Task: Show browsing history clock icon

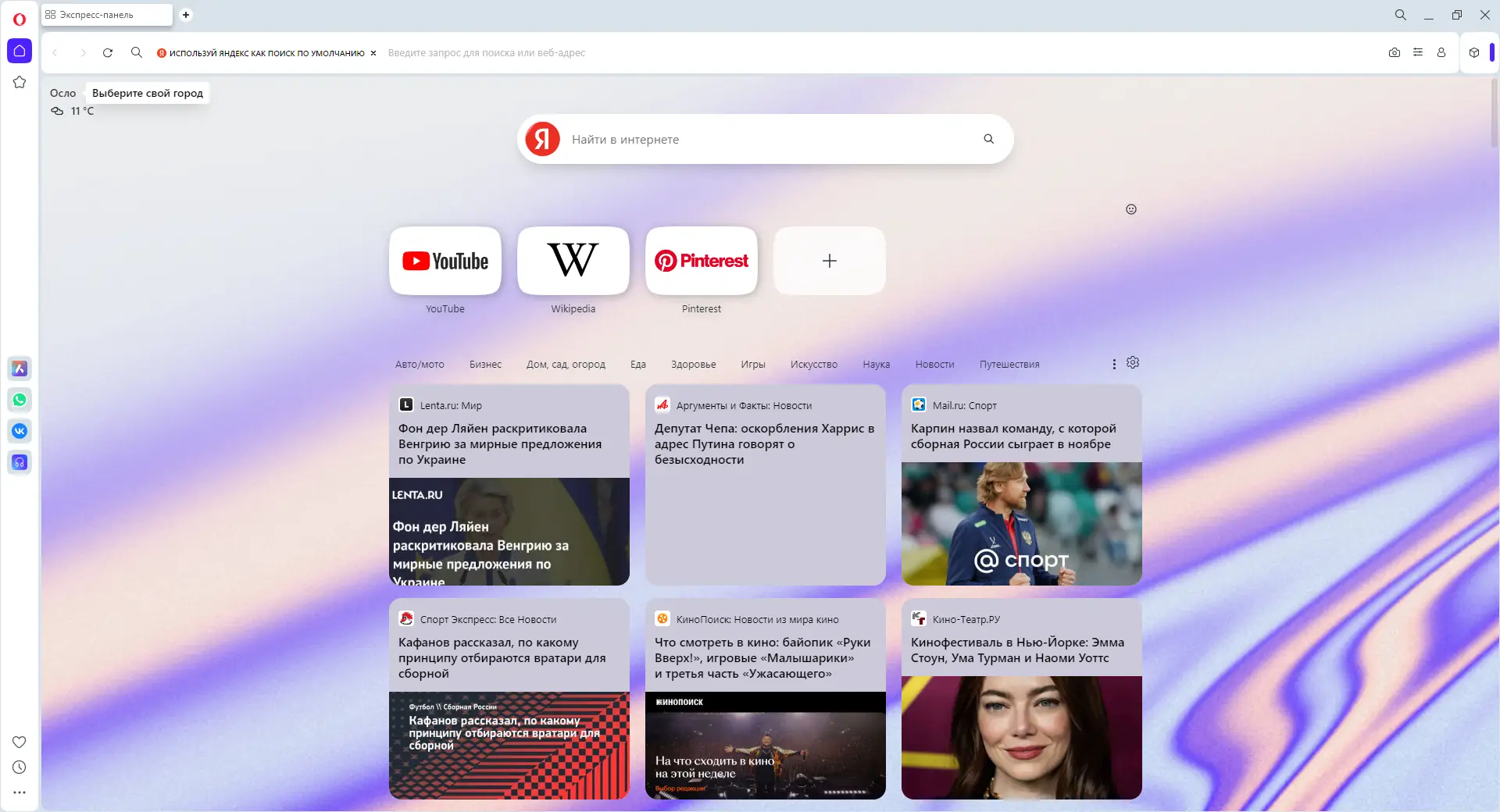Action: (20, 767)
